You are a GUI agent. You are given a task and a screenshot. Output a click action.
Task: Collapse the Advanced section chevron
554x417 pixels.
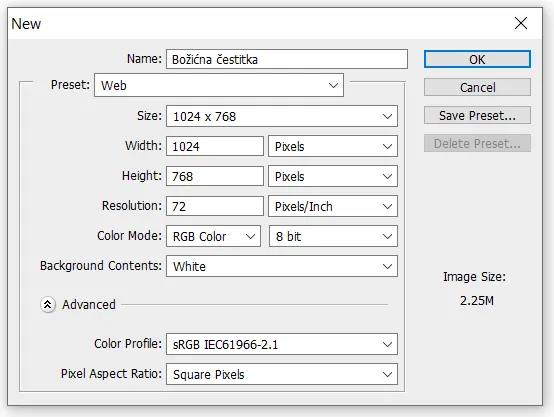(x=48, y=305)
